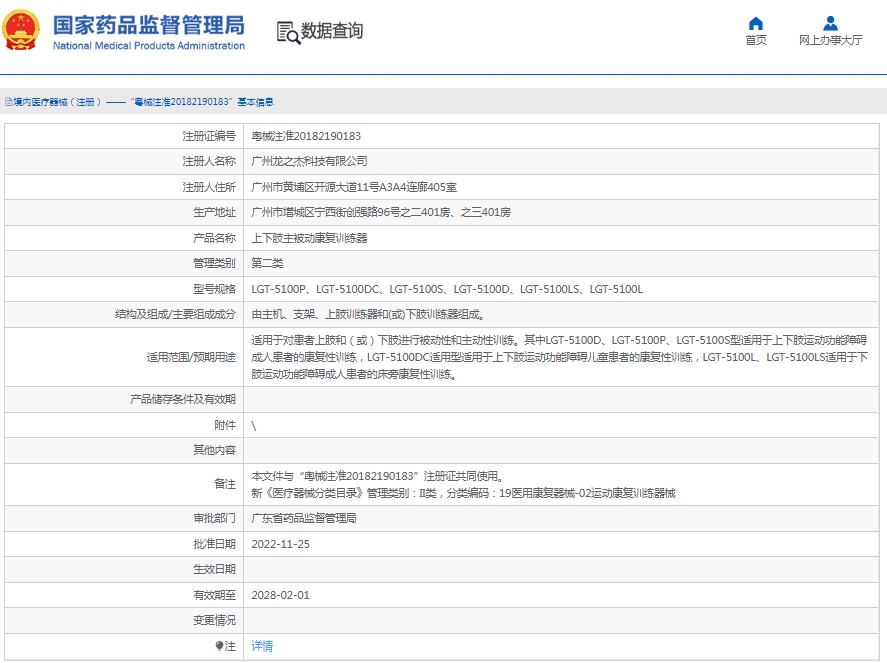The width and height of the screenshot is (887, 663).
Task: Click 广东省药品监督管理局 value
Action: tap(304, 518)
